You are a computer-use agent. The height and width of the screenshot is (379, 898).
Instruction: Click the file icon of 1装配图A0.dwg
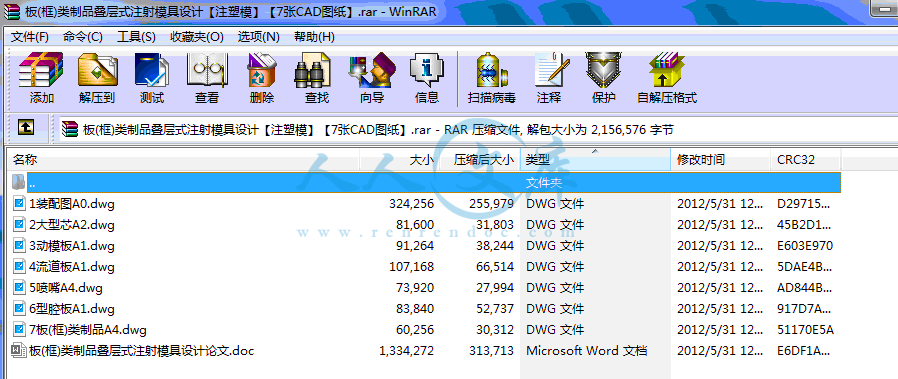point(19,203)
